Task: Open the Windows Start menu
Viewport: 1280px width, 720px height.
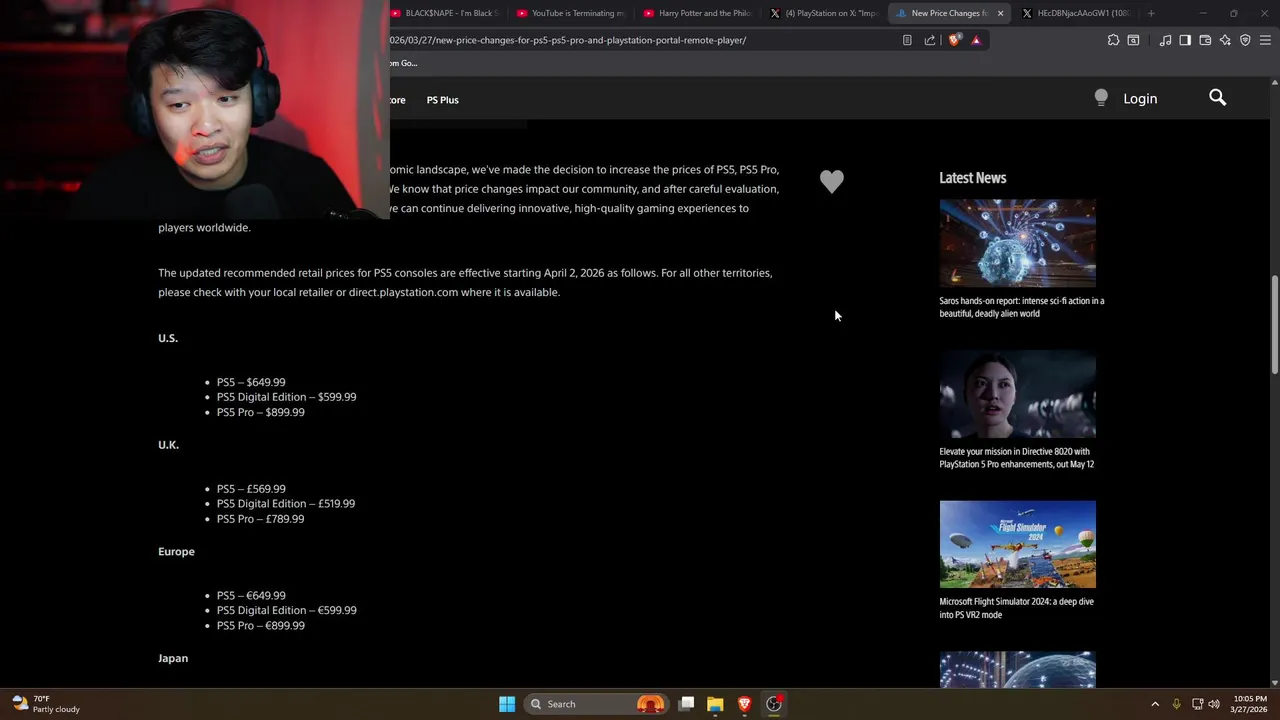Action: [x=507, y=704]
